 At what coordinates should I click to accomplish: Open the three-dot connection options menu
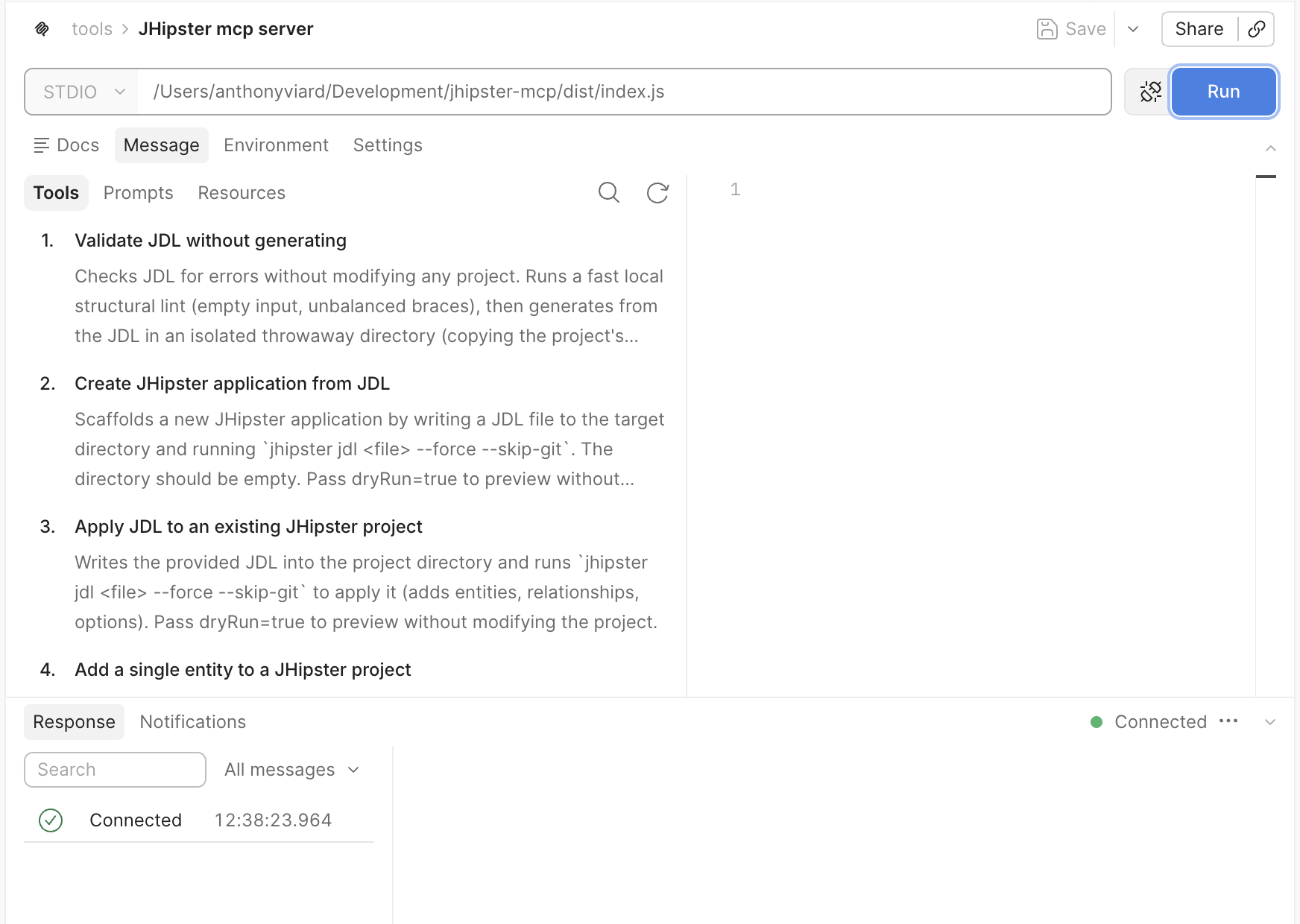tap(1228, 721)
